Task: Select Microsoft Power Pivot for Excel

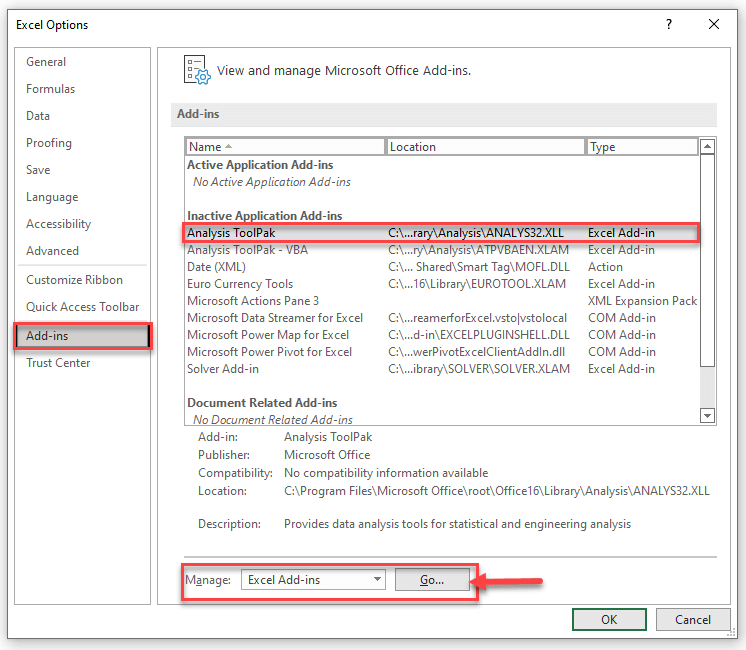Action: click(442, 352)
